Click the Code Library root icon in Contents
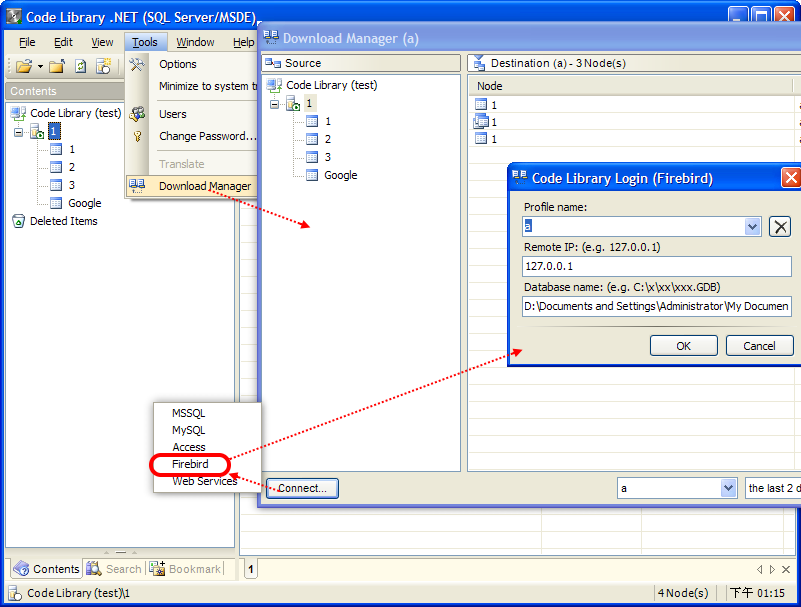 (x=18, y=113)
